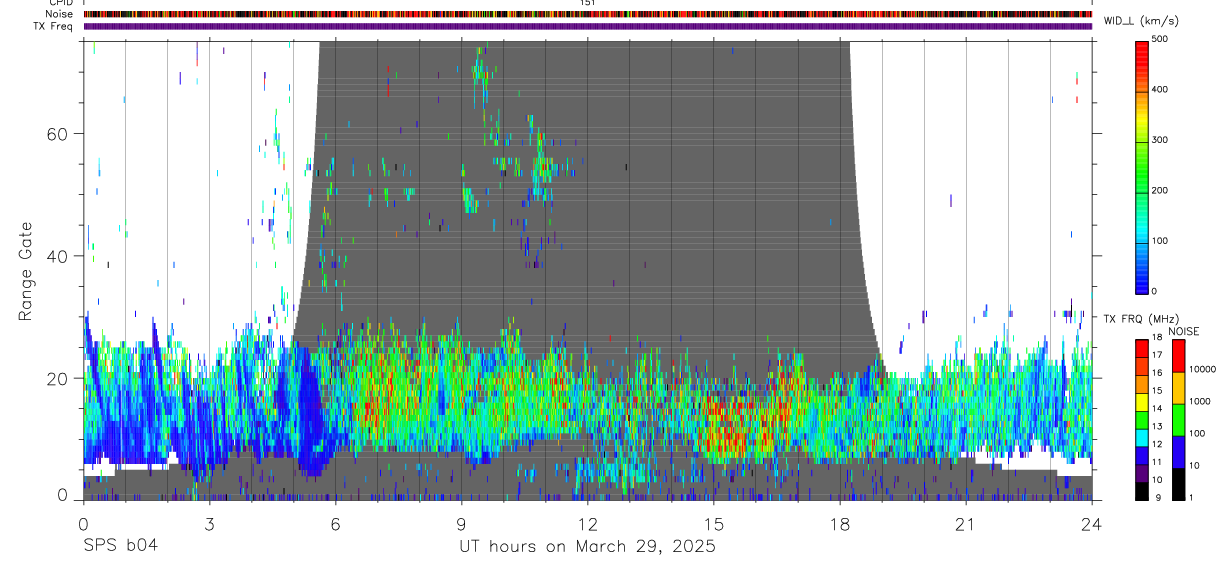The height and width of the screenshot is (567, 1228).
Task: Click range gate 60 axis label
Action: click(58, 133)
